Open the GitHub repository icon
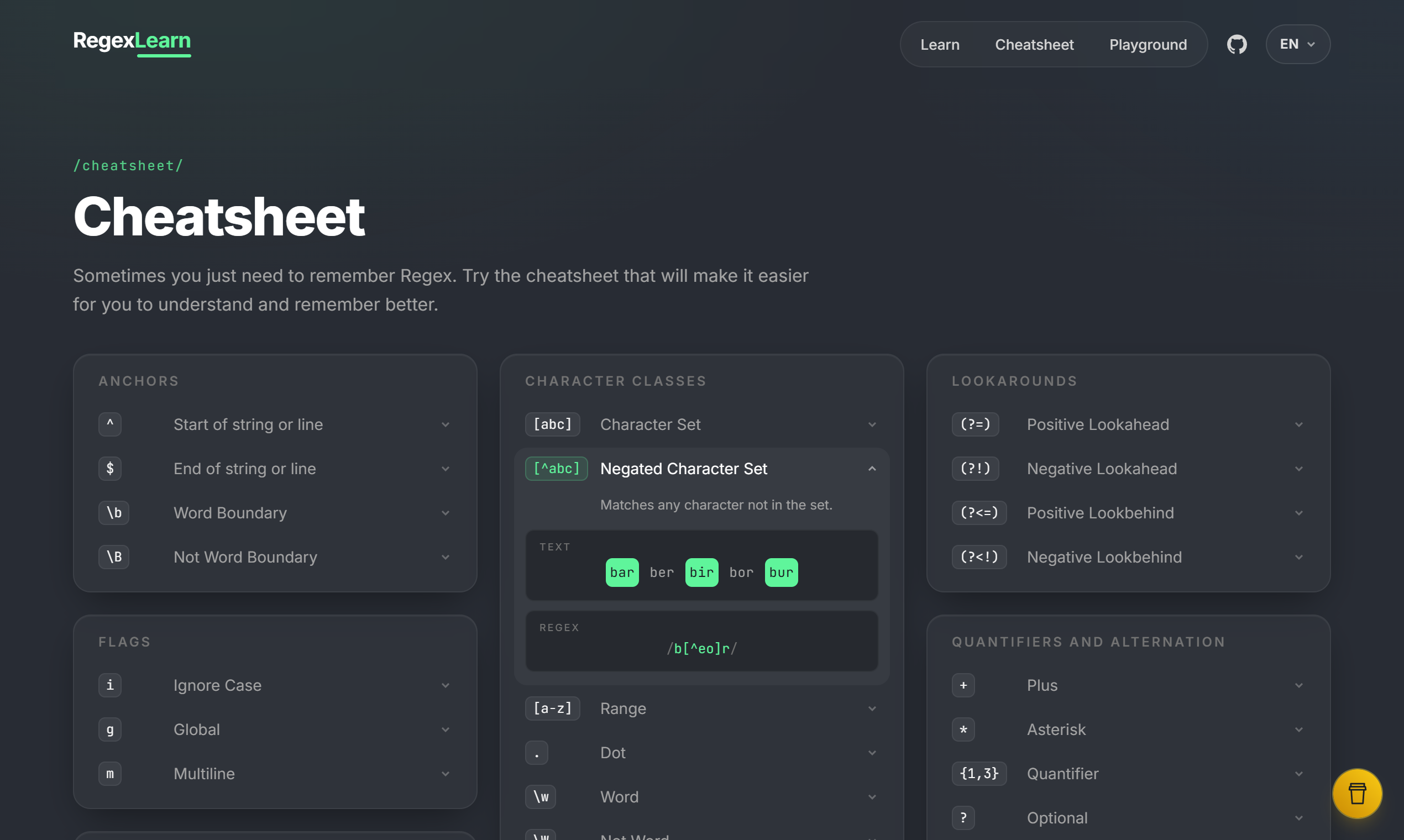Viewport: 1404px width, 840px height. click(x=1237, y=44)
